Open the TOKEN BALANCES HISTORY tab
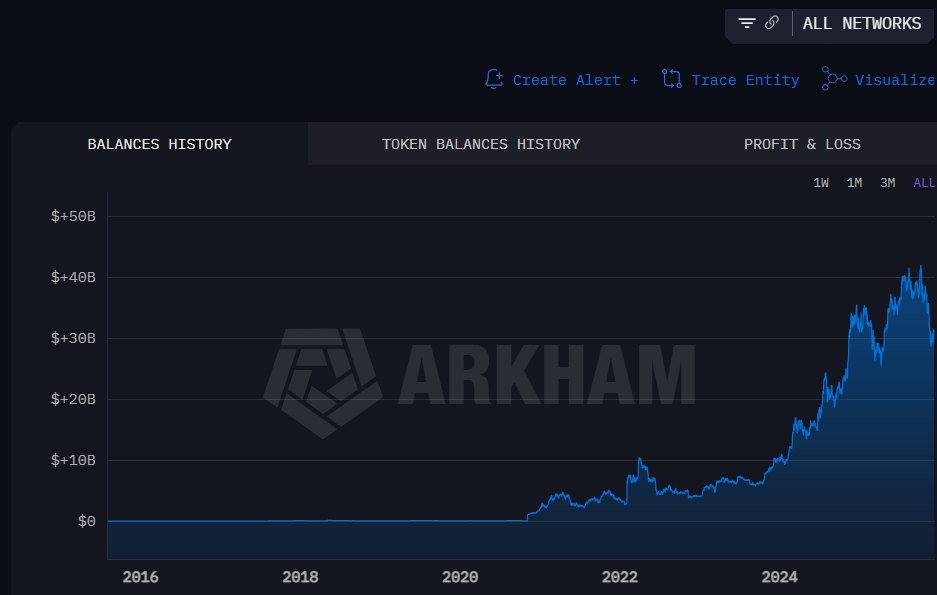Screen dimensions: 937x595 pyautogui.click(x=481, y=144)
